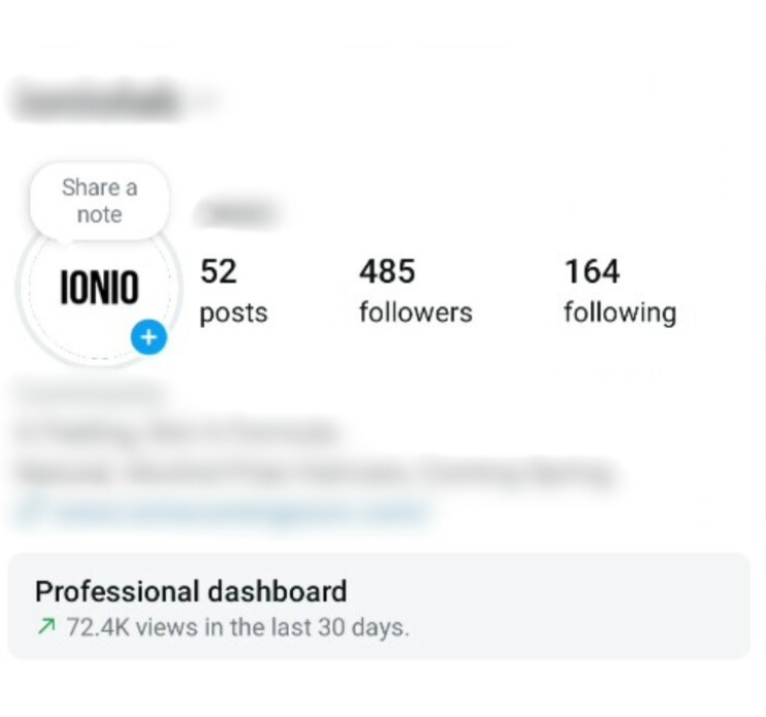The height and width of the screenshot is (717, 766).
Task: Click the blurred first line of bio
Action: pyautogui.click(x=177, y=432)
